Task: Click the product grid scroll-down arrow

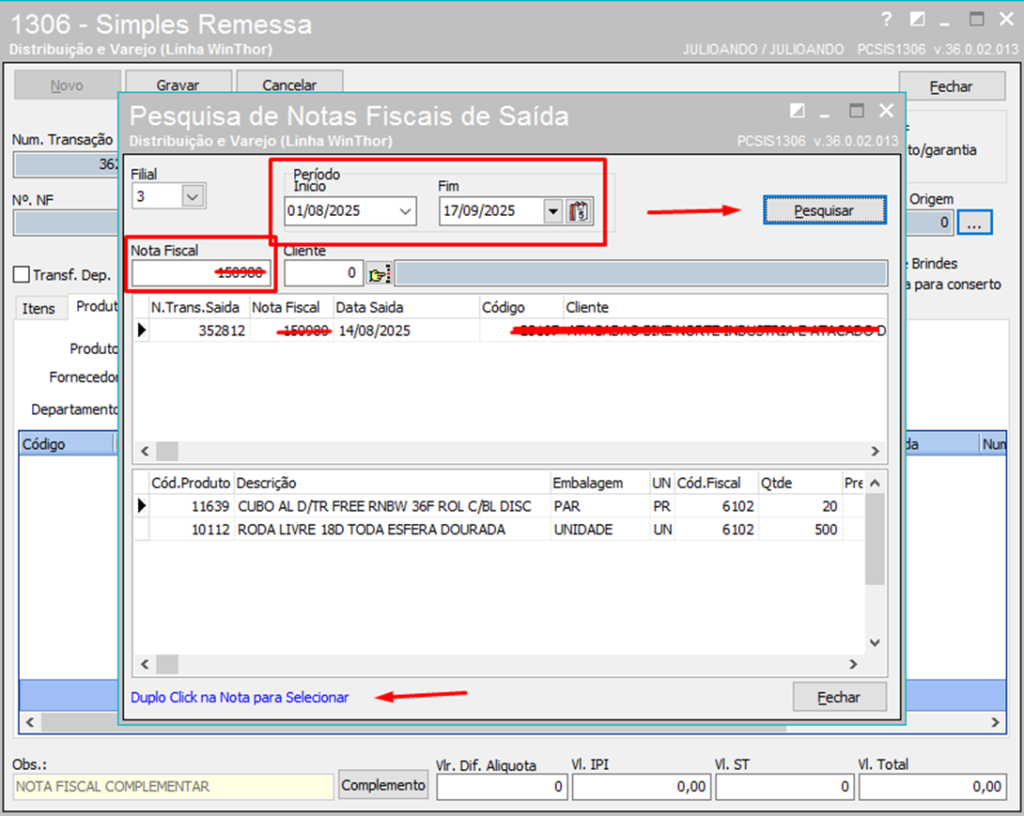Action: (x=875, y=643)
